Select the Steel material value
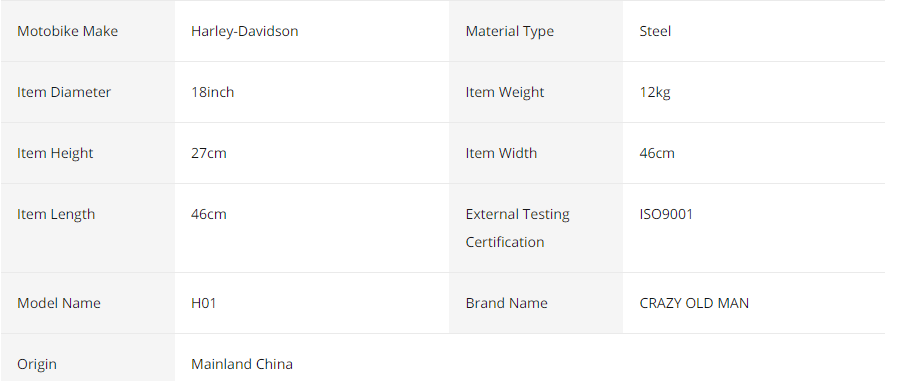The image size is (900, 381). (655, 31)
